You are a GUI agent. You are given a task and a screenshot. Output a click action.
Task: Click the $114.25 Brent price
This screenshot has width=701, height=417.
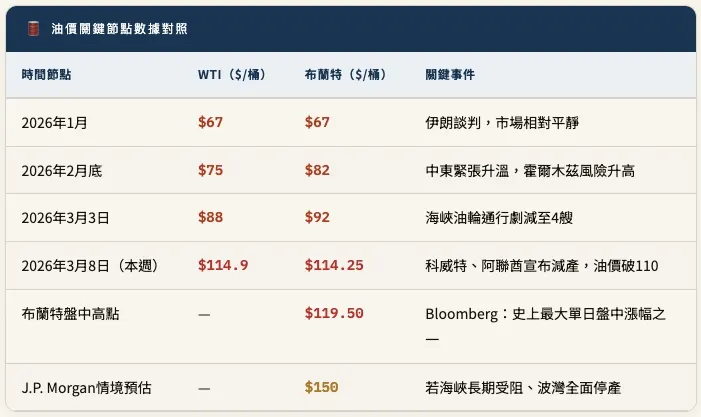[x=333, y=265]
